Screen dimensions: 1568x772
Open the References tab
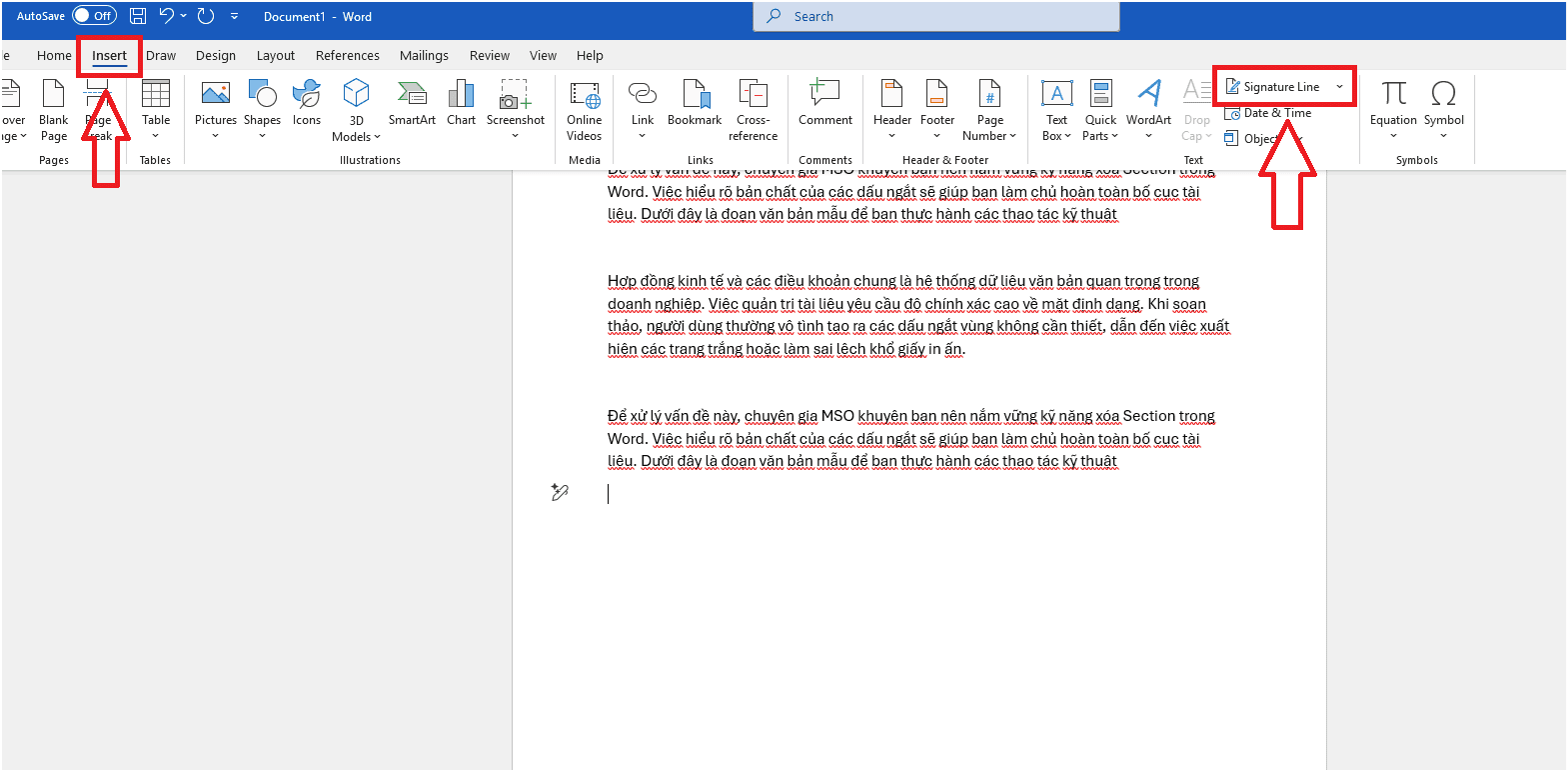[x=347, y=56]
